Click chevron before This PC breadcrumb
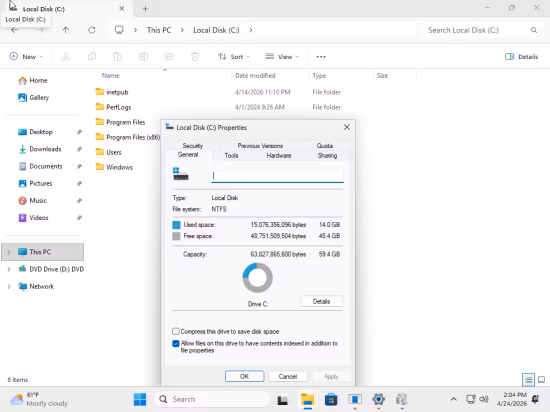This screenshot has height=412, width=550. [135, 30]
